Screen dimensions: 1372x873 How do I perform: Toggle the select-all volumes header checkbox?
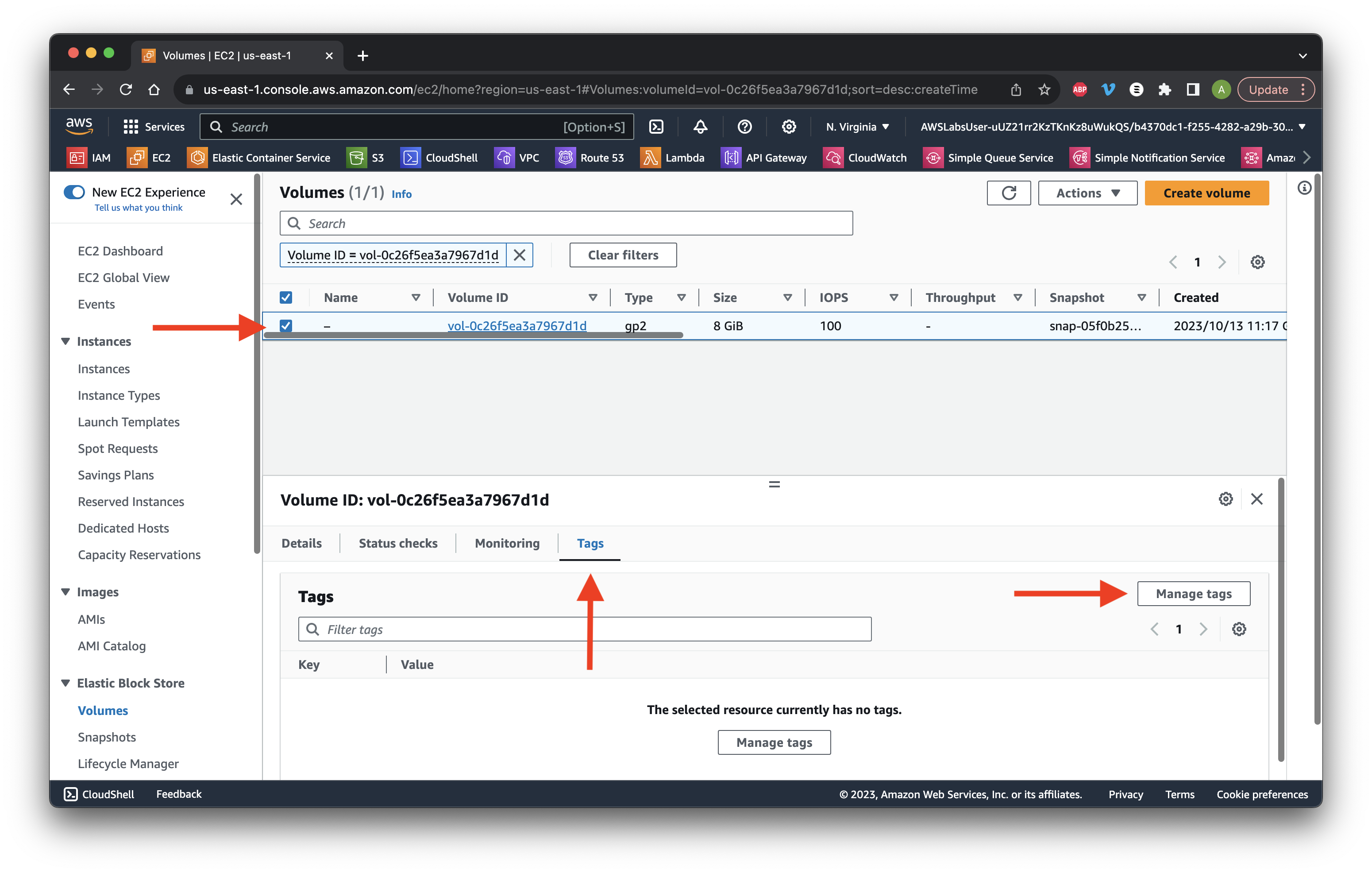(286, 297)
